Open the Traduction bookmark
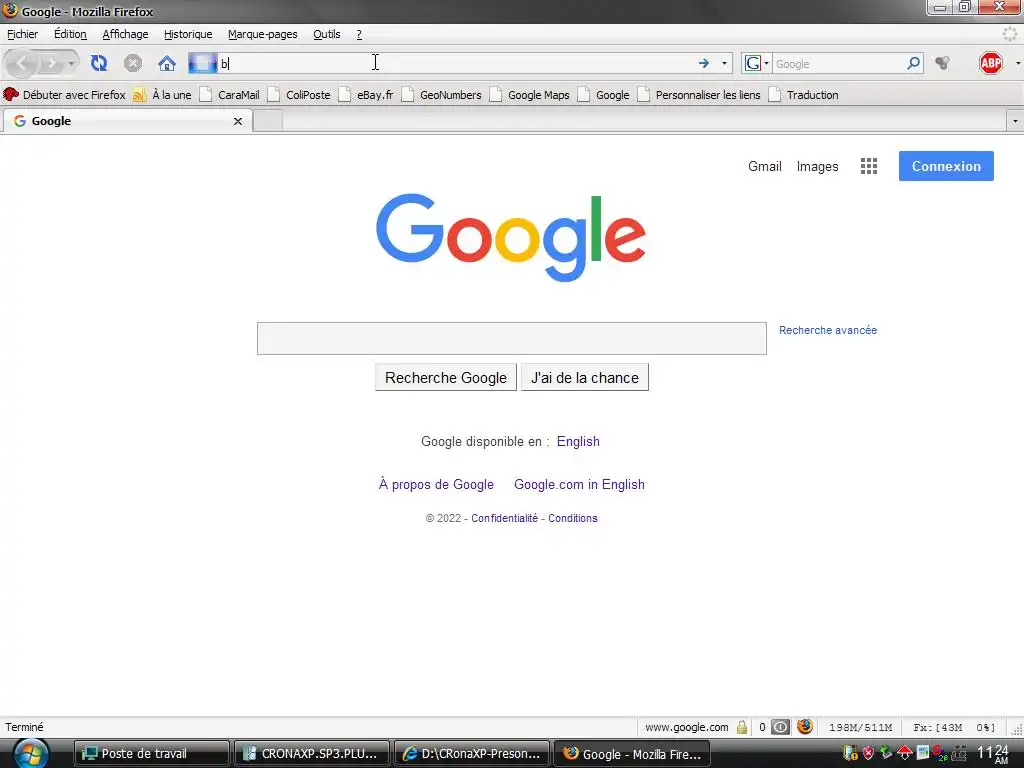 click(x=803, y=95)
